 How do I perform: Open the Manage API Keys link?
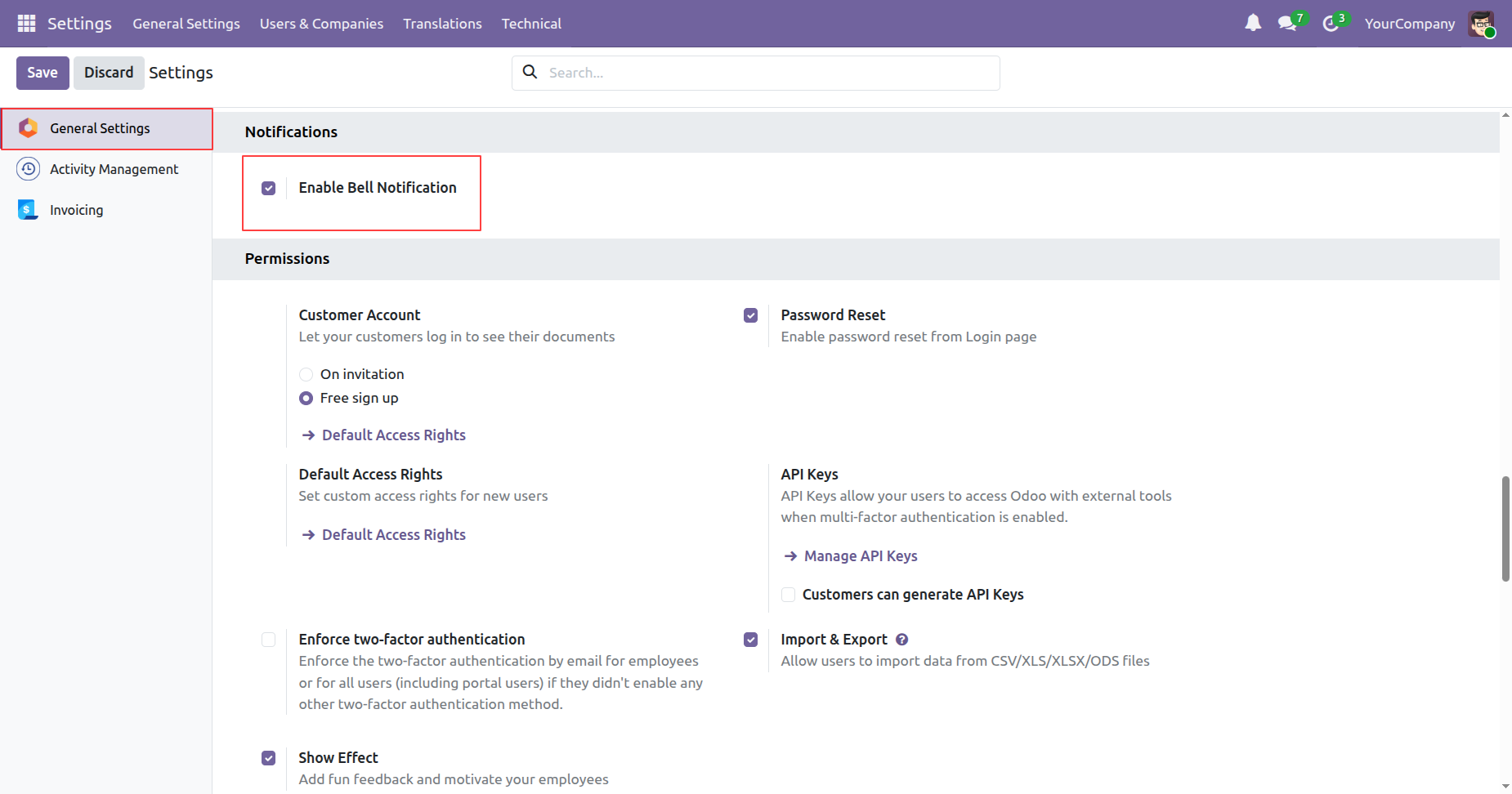[861, 556]
